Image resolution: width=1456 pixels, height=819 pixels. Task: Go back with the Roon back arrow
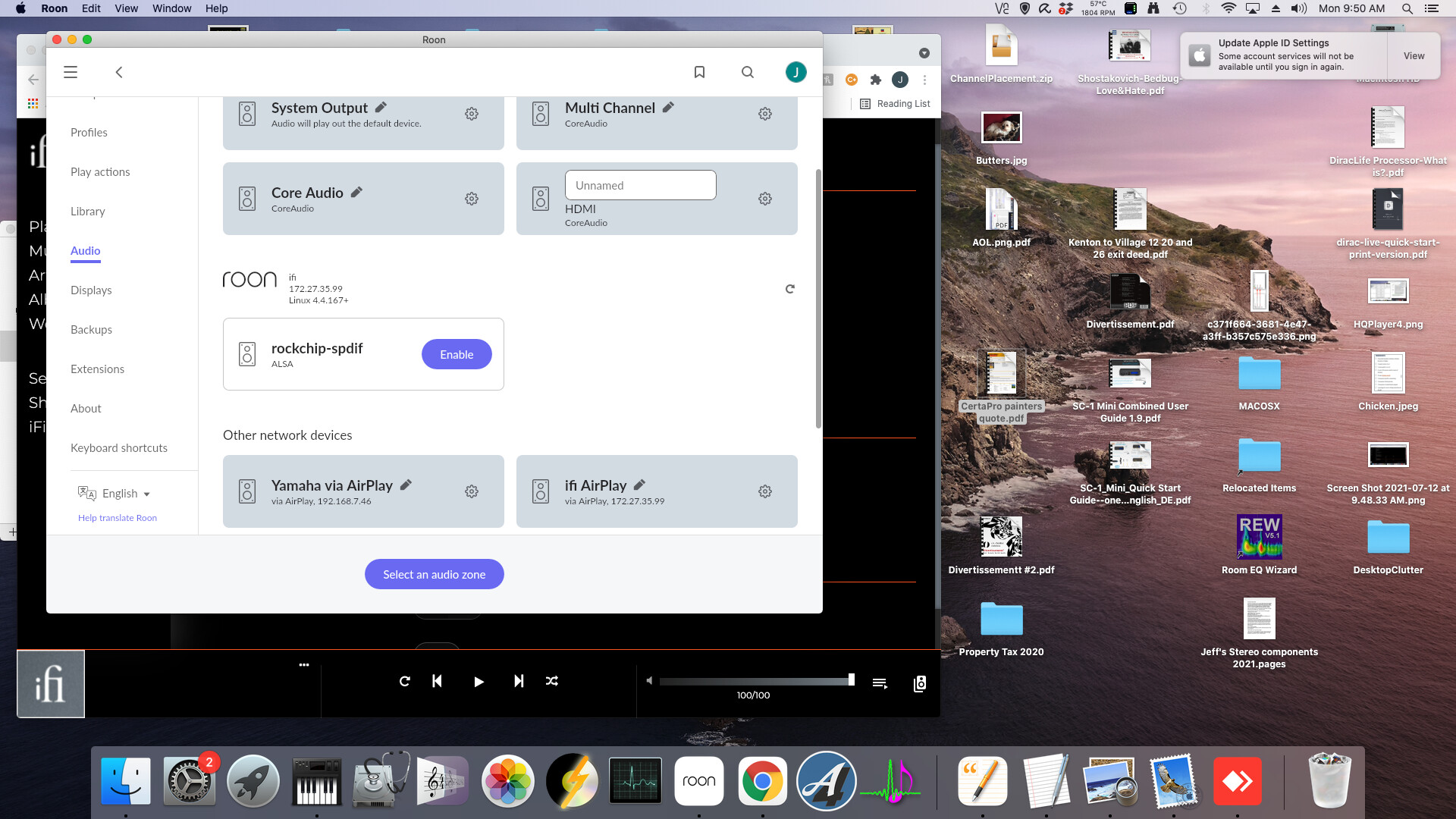click(x=119, y=72)
